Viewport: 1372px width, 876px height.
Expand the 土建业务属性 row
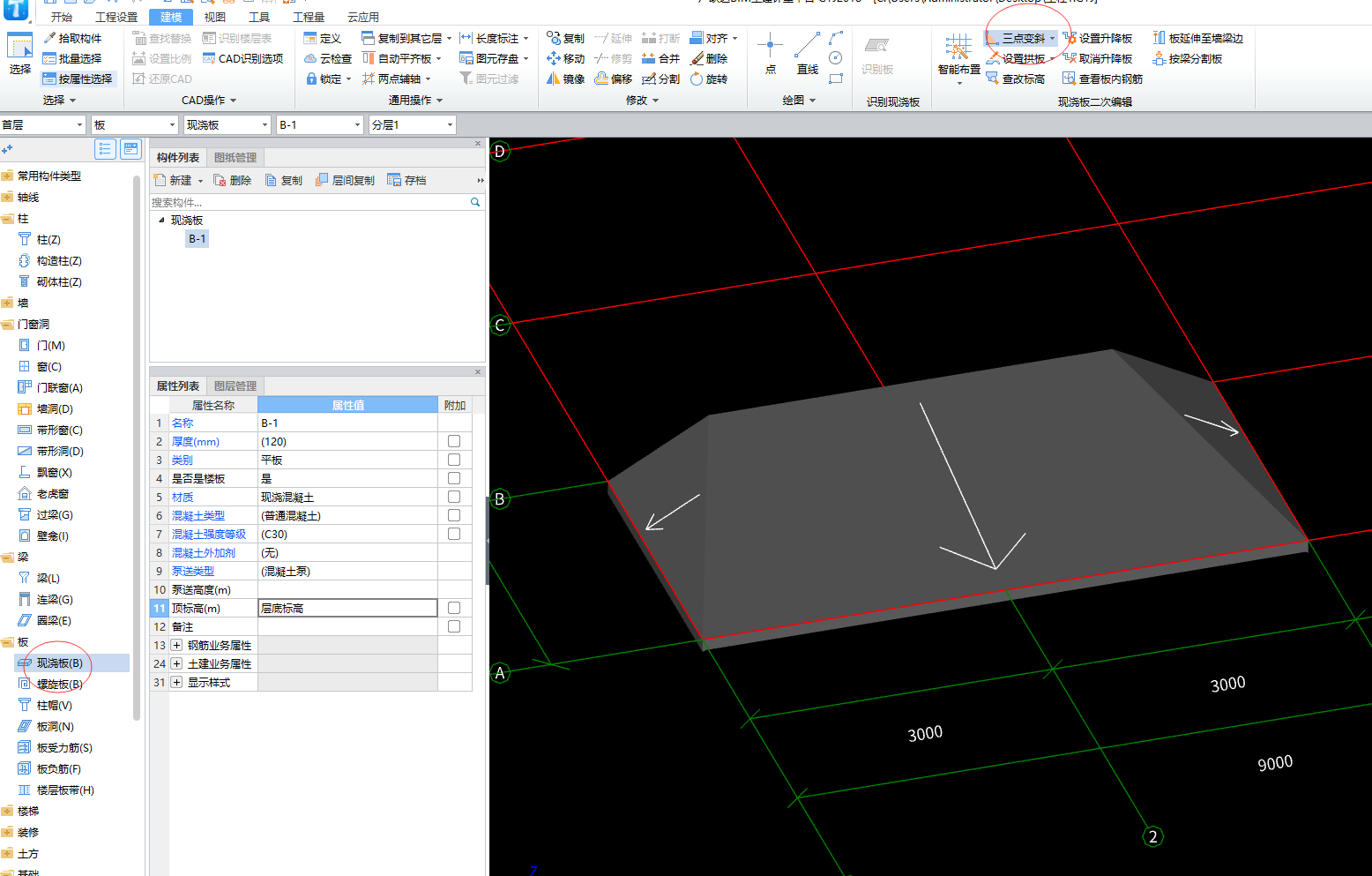[x=177, y=663]
